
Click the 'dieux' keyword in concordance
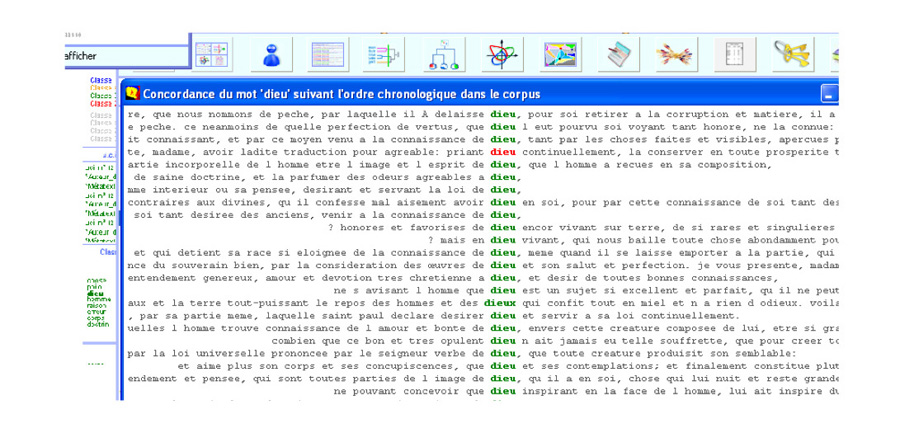pyautogui.click(x=501, y=301)
